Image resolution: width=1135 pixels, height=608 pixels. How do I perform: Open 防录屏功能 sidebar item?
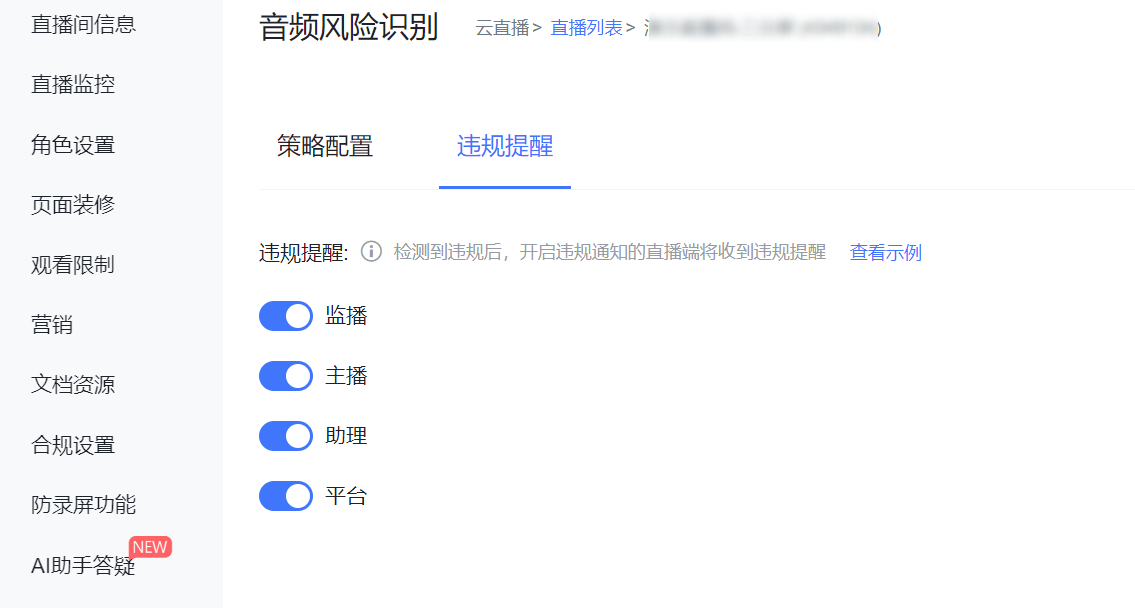(x=83, y=505)
